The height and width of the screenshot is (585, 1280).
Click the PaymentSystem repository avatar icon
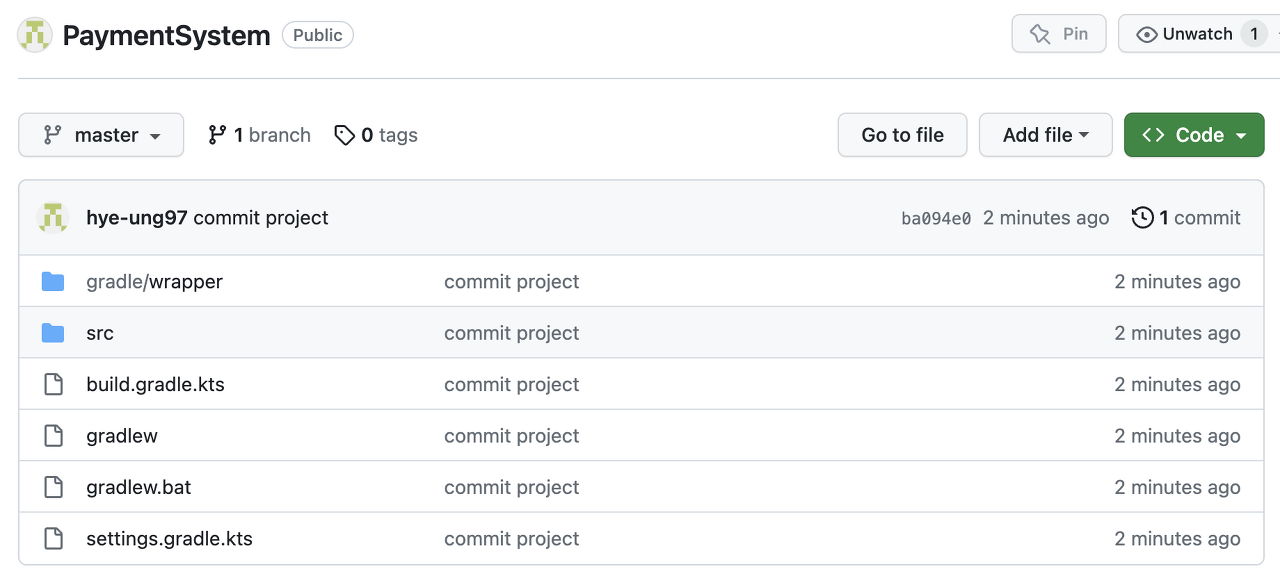(x=35, y=35)
